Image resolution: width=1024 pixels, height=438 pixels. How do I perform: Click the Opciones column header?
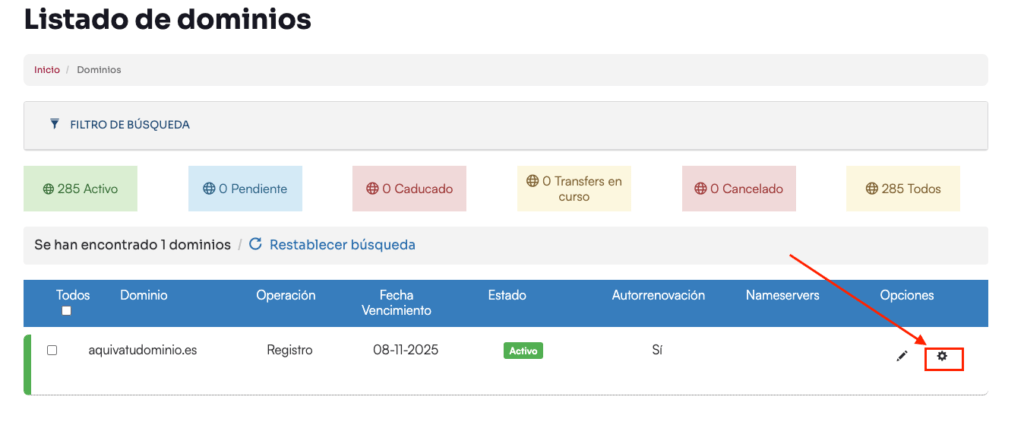907,295
